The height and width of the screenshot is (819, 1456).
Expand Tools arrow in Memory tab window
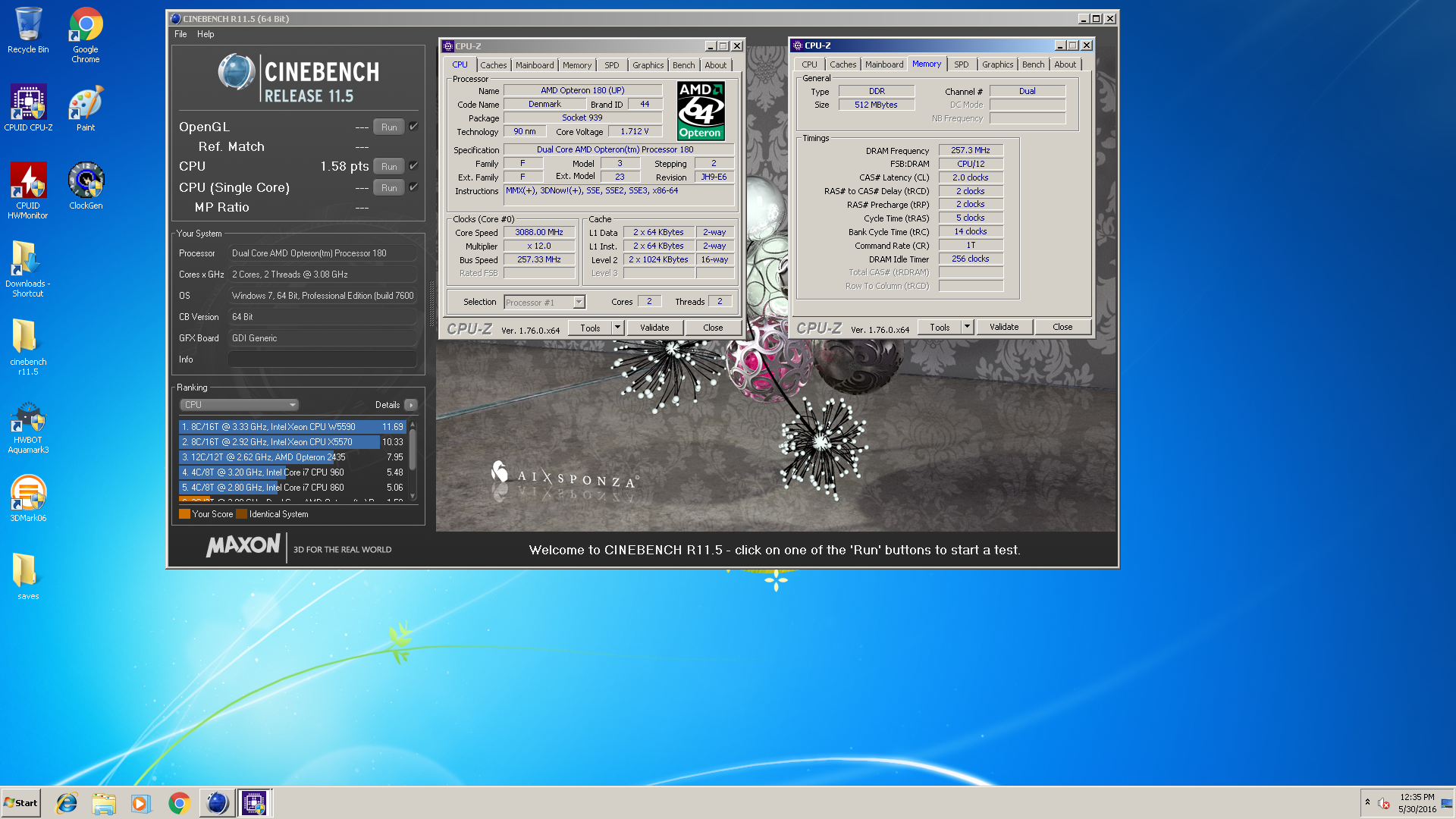point(967,327)
